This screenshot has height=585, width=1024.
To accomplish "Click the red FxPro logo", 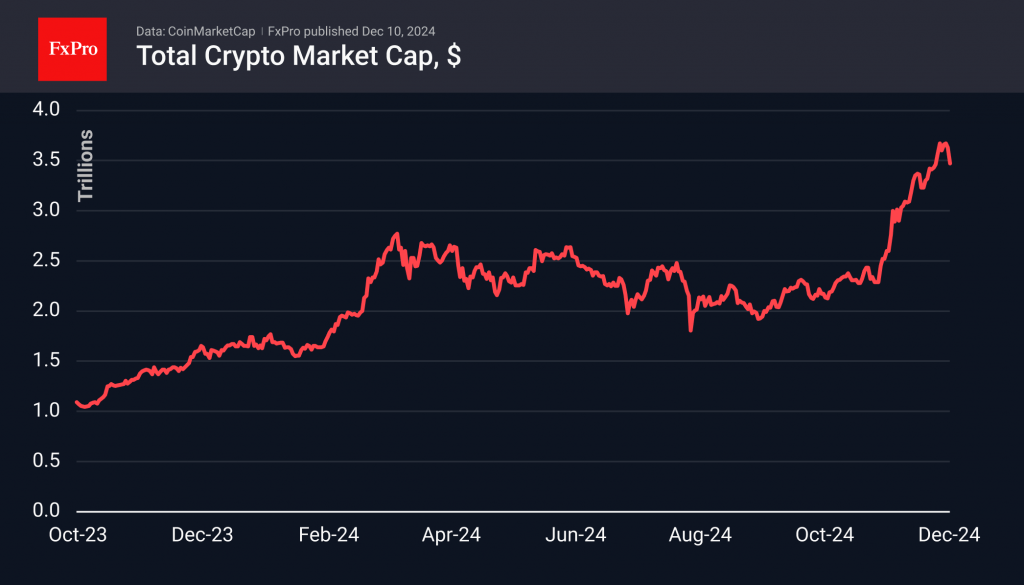I will tap(72, 47).
